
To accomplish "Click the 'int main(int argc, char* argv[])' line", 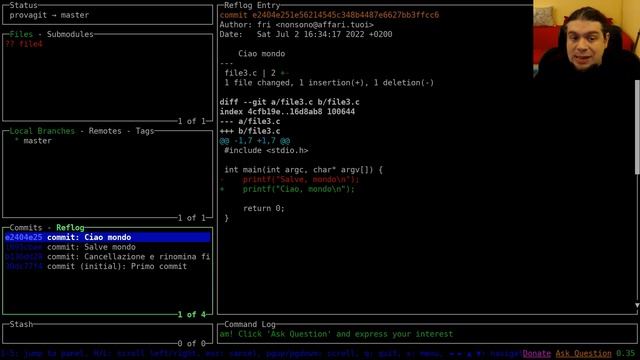I will (304, 170).
